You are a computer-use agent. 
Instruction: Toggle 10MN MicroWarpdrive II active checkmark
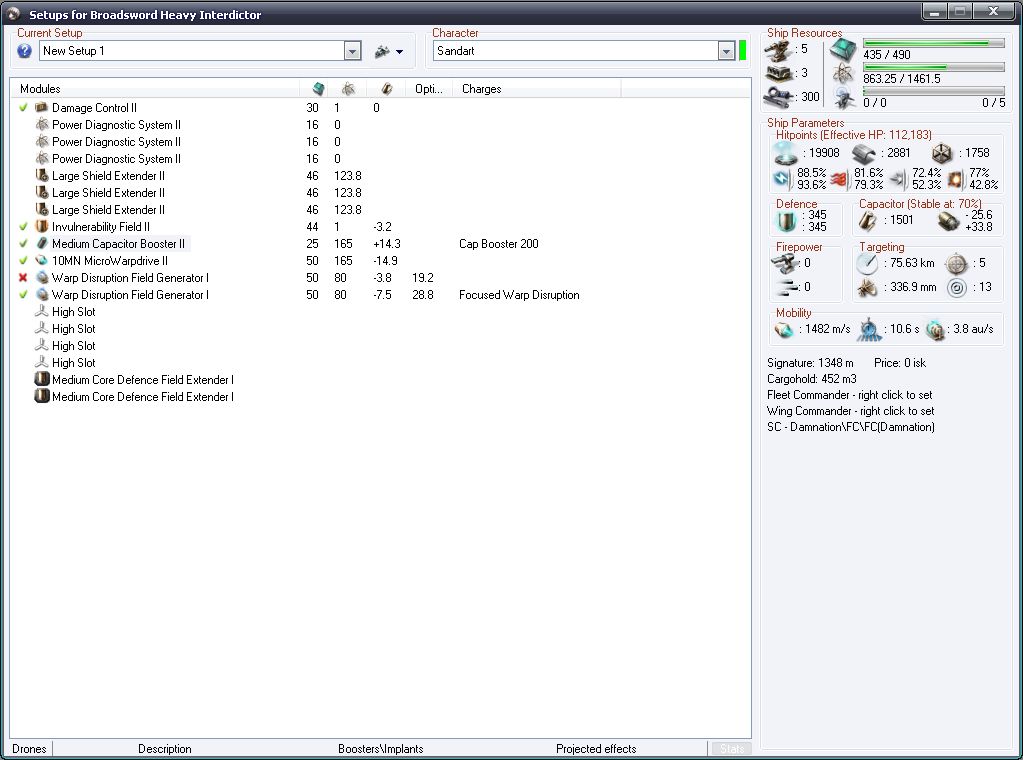tap(23, 260)
